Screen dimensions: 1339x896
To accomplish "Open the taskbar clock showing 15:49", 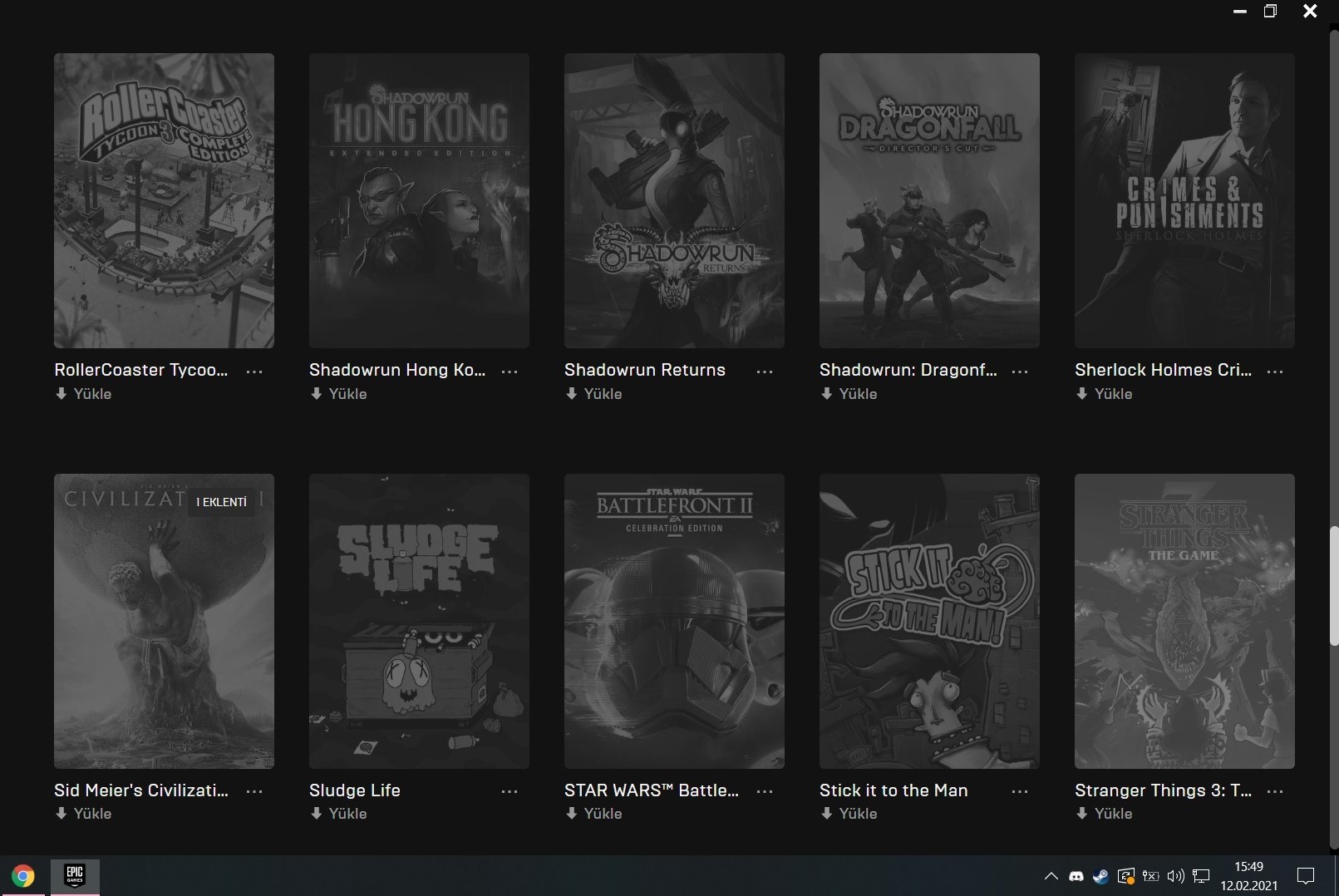I will click(1249, 876).
